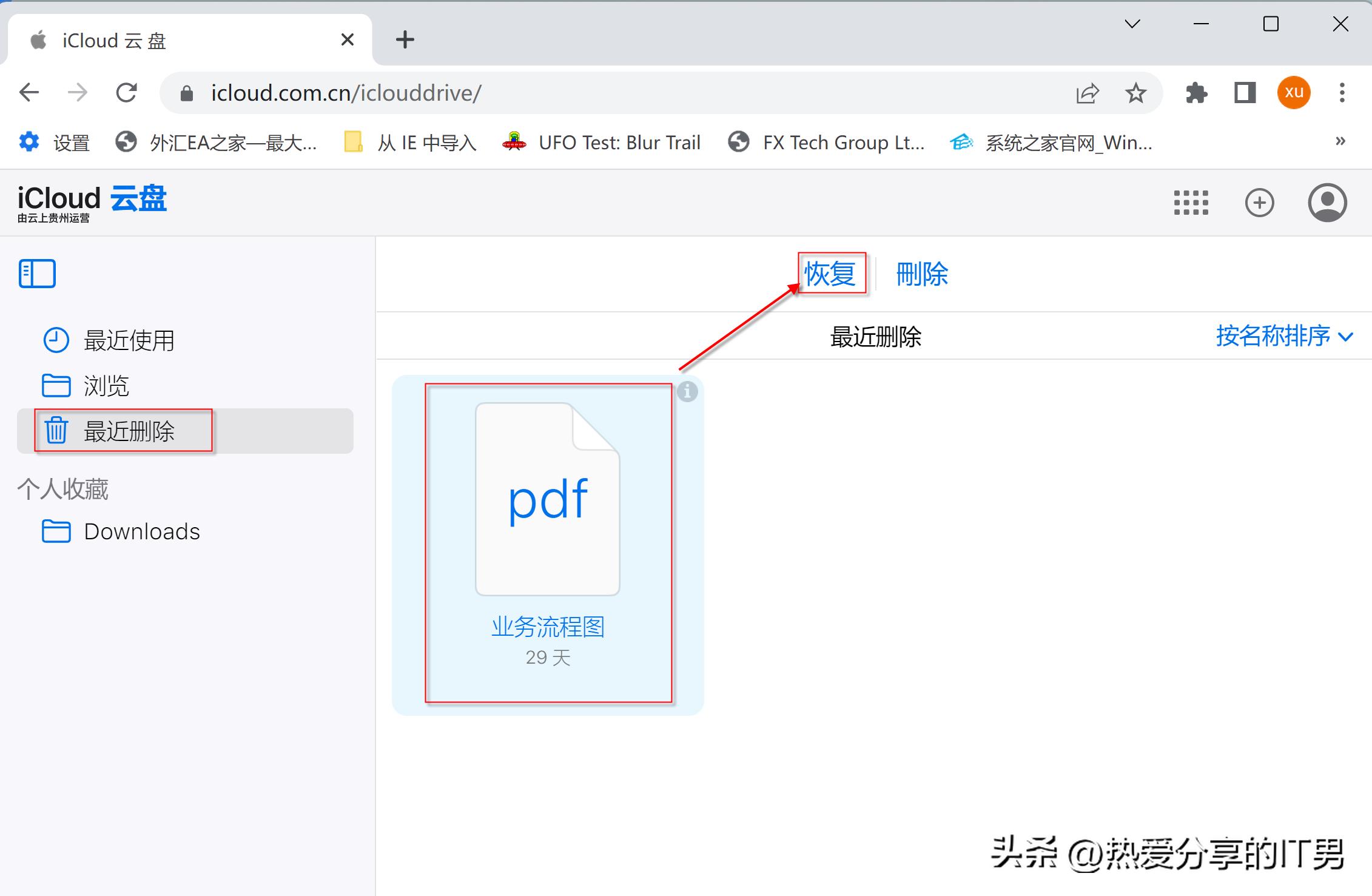The height and width of the screenshot is (896, 1372).
Task: Open the account avatar icon
Action: pyautogui.click(x=1327, y=203)
